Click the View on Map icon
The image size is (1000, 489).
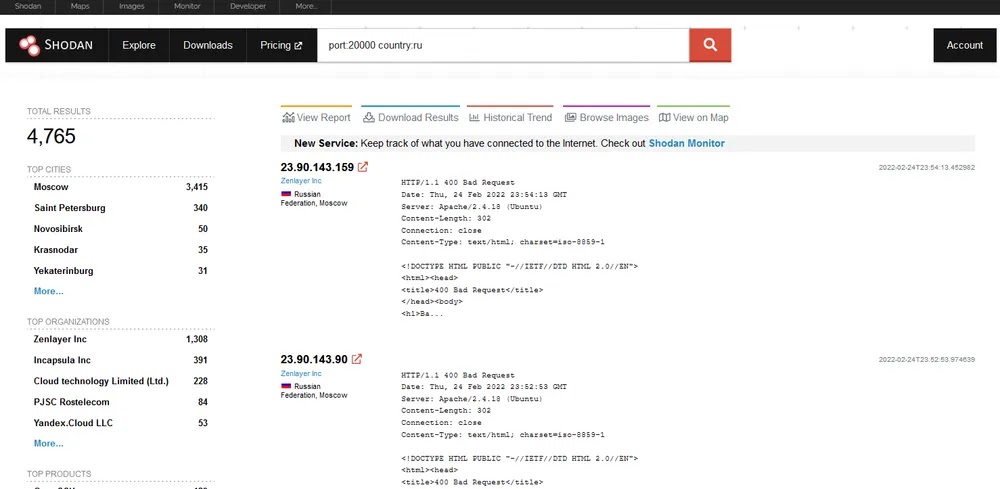click(665, 117)
